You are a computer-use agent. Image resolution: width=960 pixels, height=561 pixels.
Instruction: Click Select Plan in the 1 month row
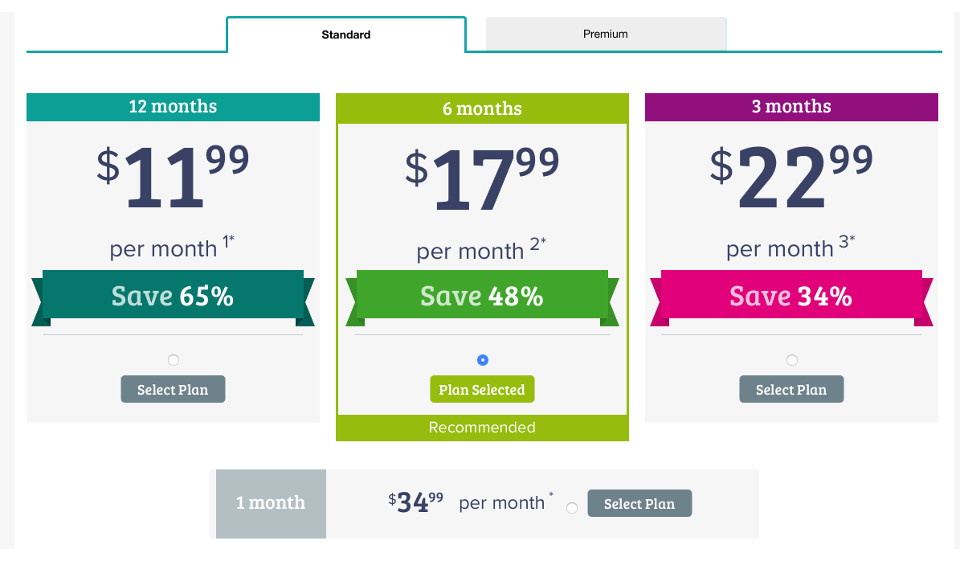639,504
